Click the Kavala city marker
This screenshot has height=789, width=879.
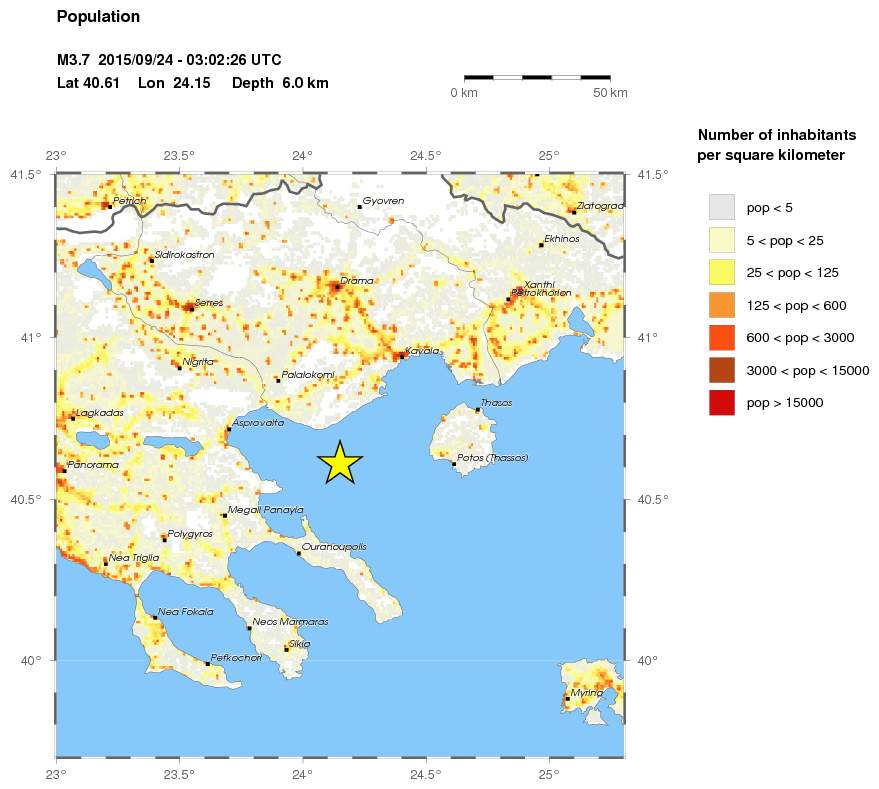(401, 357)
